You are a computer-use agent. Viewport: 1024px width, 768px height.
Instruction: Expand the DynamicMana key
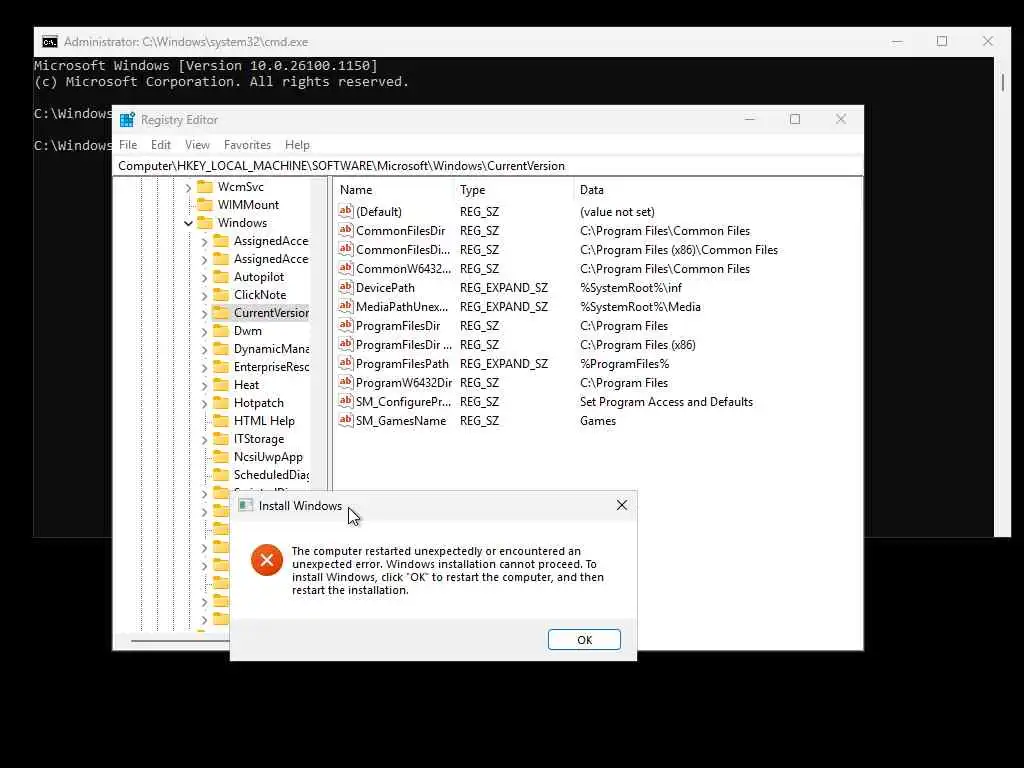pos(204,349)
